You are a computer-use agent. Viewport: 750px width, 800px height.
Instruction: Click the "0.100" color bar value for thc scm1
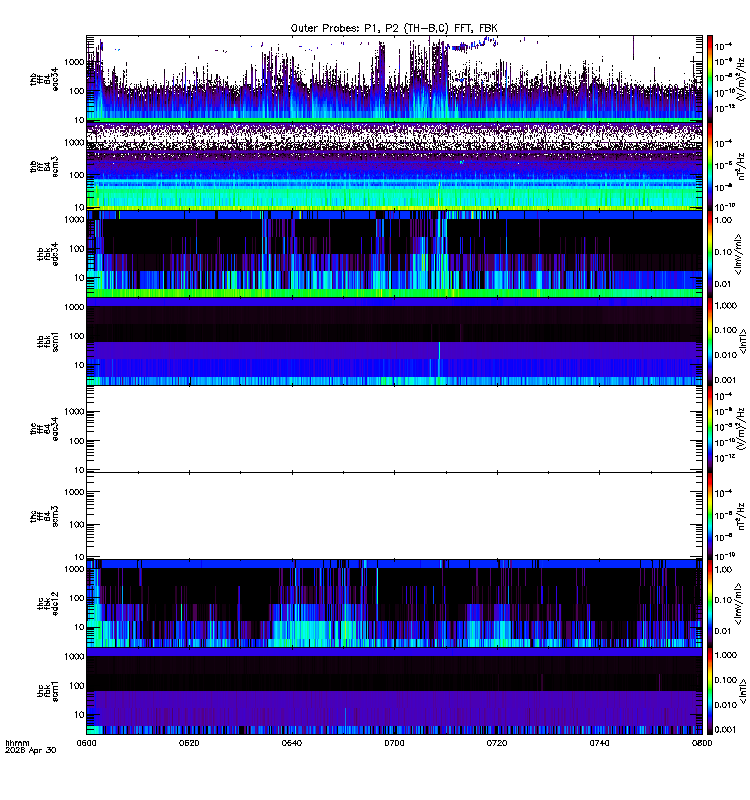pyautogui.click(x=726, y=680)
